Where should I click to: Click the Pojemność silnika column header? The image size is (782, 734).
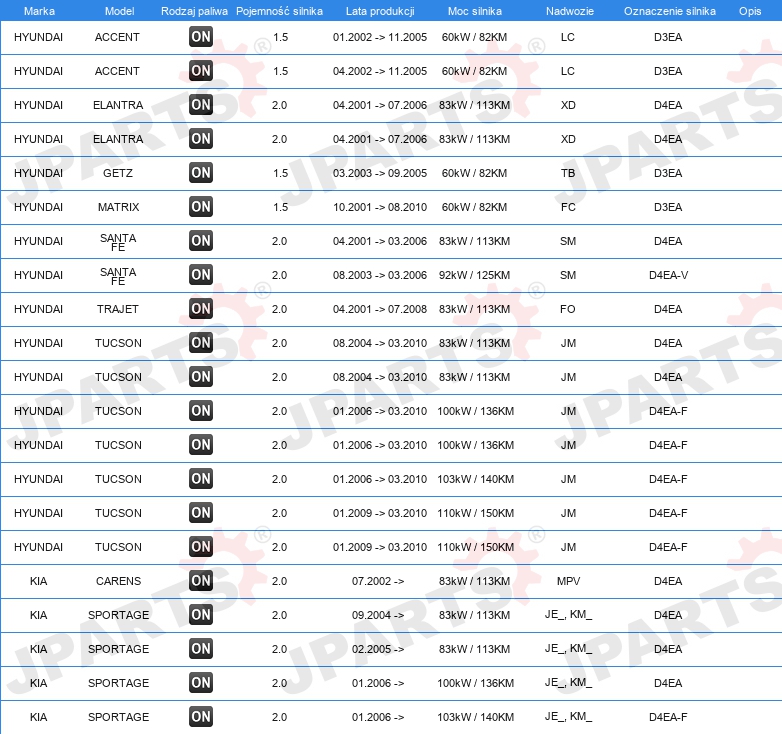(279, 11)
